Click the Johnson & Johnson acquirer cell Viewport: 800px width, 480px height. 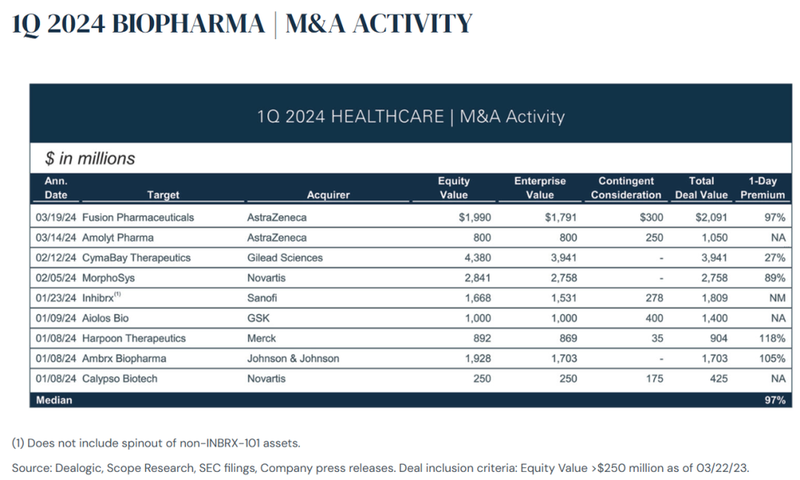(295, 359)
